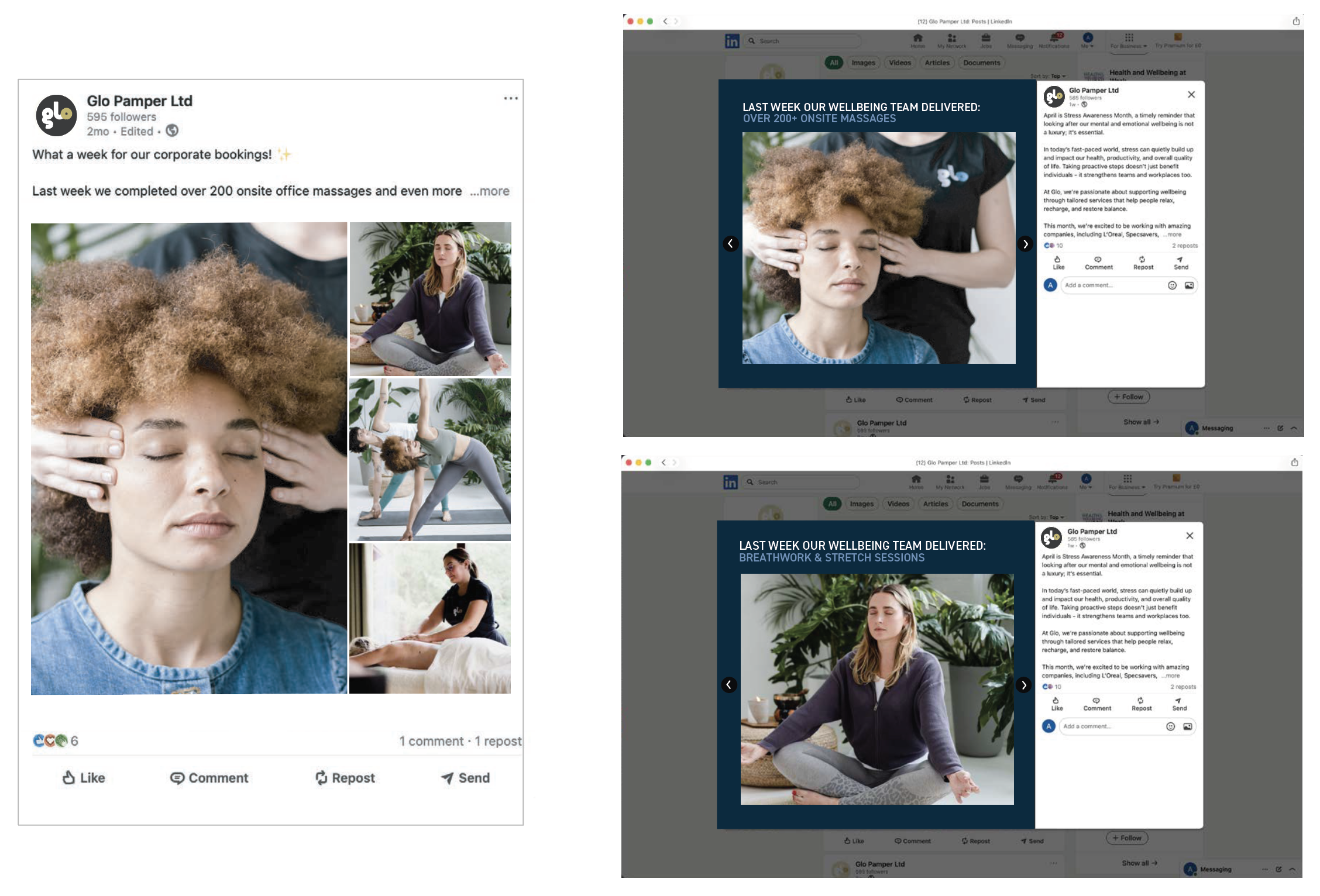Click the large Comment button on the standalone post card
The height and width of the screenshot is (896, 1320).
point(209,778)
